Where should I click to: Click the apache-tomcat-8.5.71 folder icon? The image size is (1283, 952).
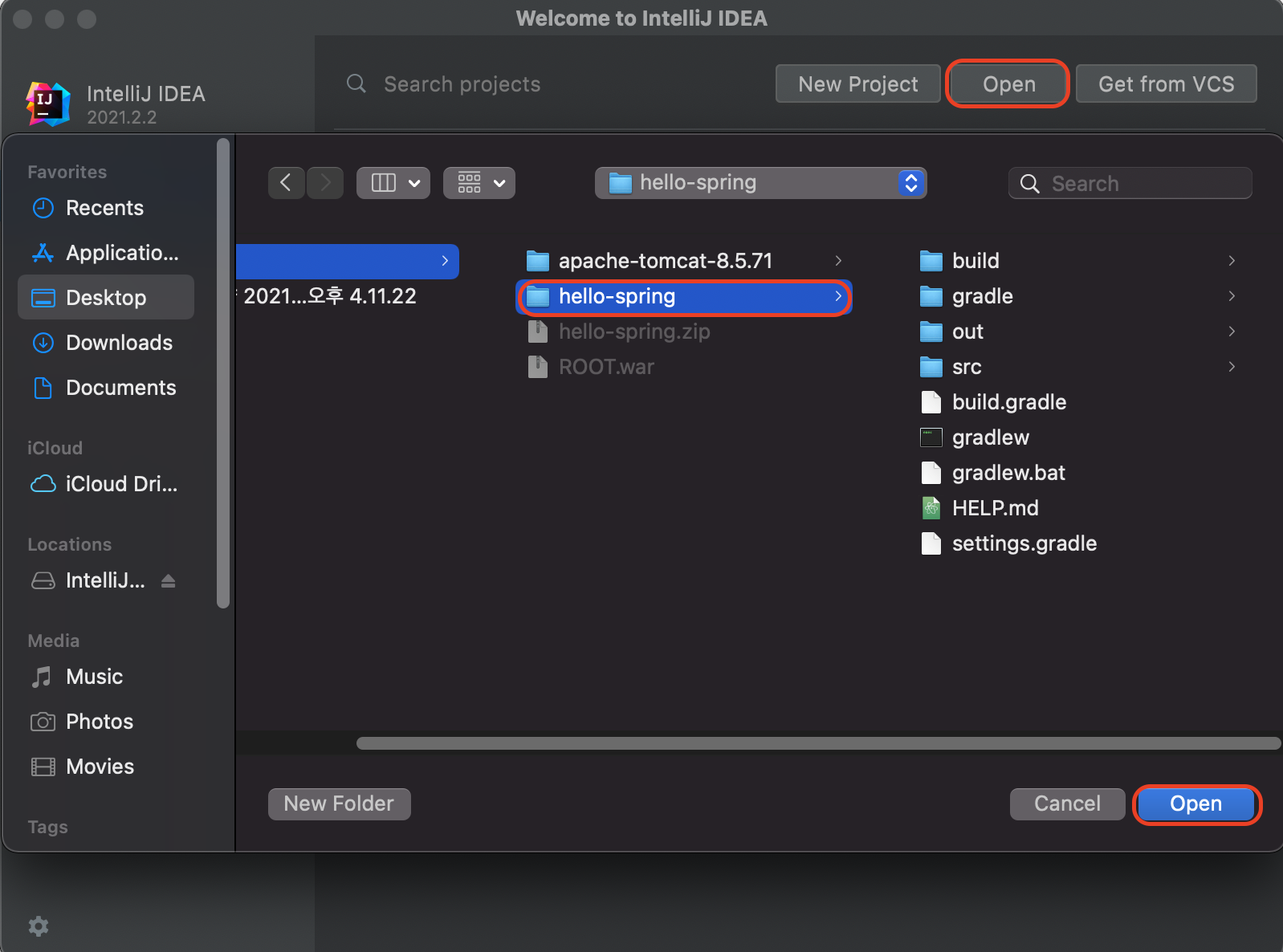click(x=538, y=261)
